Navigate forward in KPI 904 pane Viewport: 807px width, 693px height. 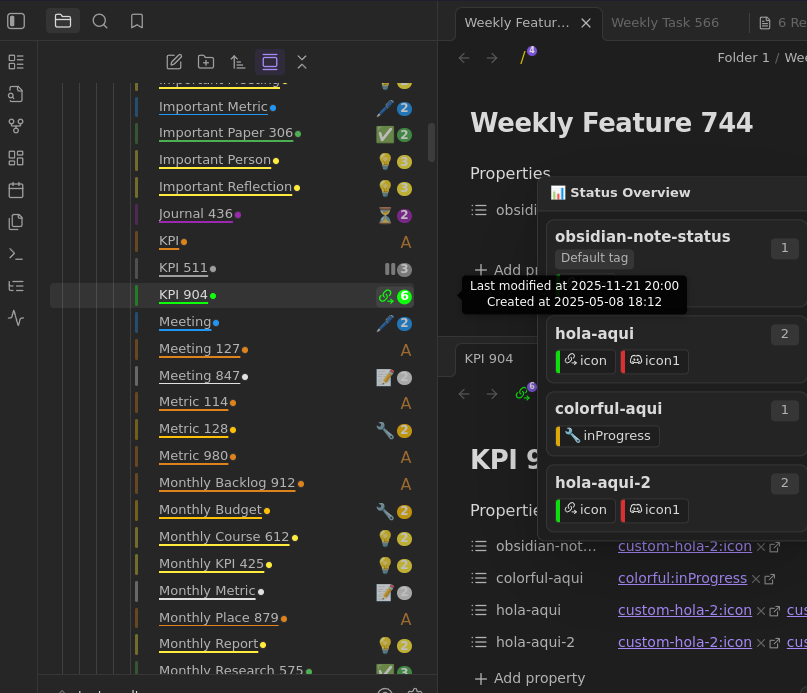pos(492,394)
